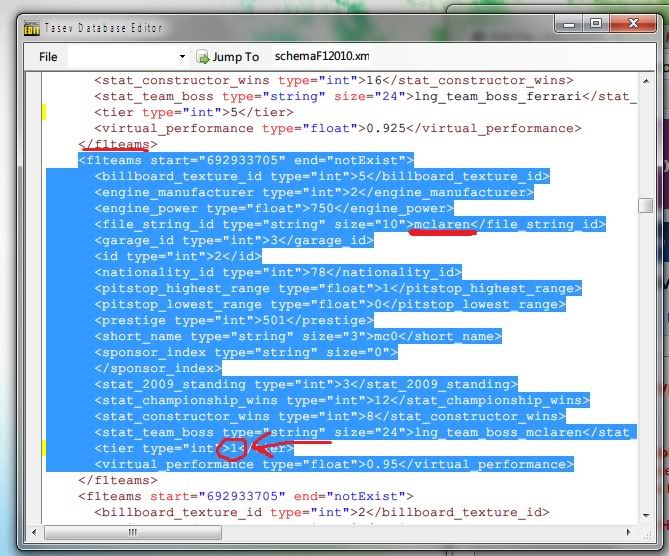The image size is (669, 556).
Task: Click billboard_texture_id 5 line
Action: (x=322, y=176)
